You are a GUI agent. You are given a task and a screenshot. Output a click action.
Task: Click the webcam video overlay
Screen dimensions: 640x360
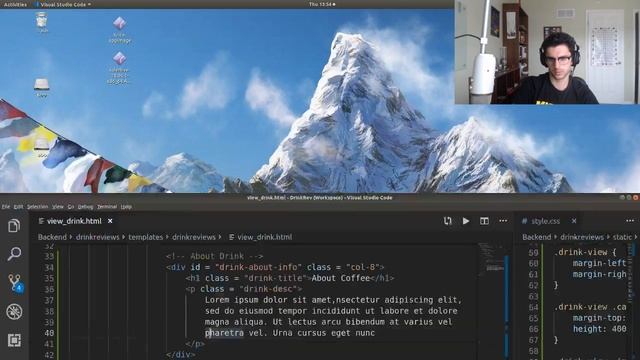[x=547, y=52]
